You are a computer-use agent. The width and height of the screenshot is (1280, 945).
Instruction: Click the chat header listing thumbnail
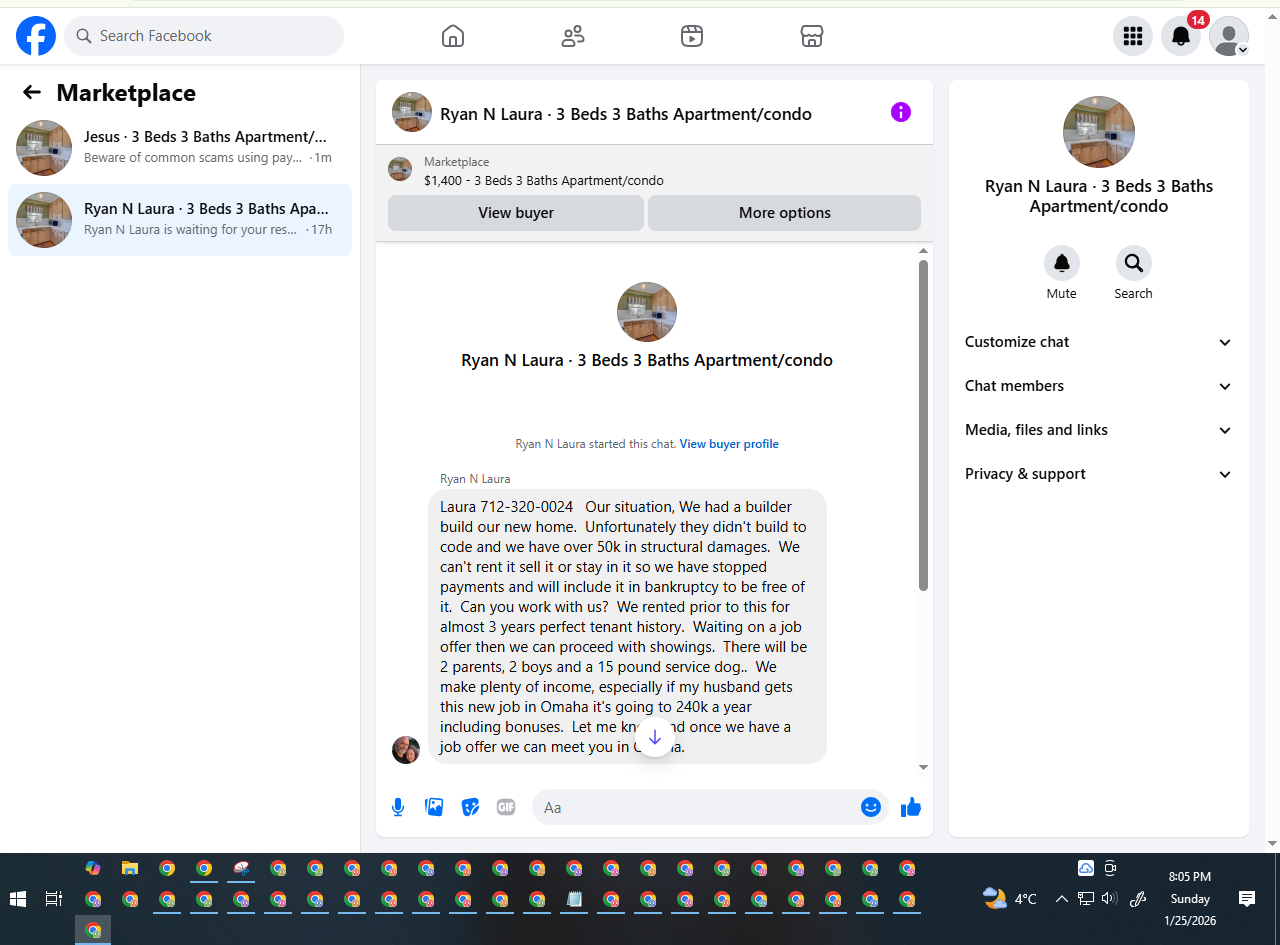412,112
